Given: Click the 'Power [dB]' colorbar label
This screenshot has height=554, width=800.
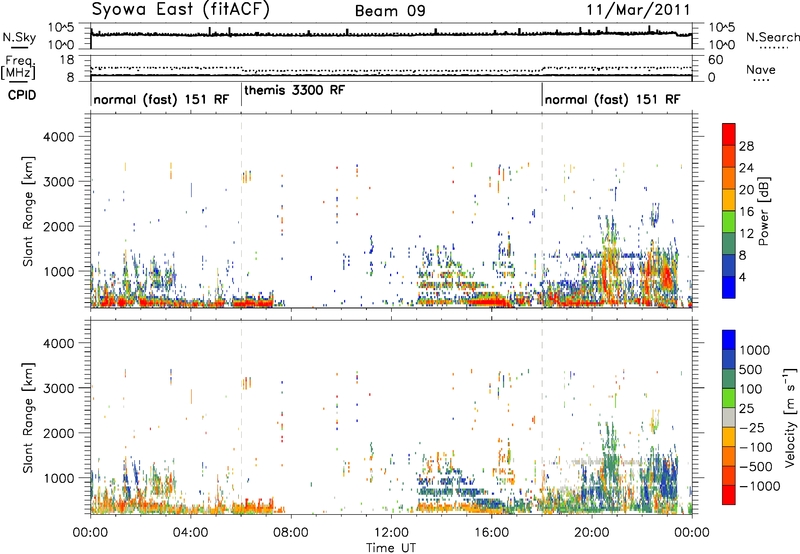Looking at the screenshot, I should (763, 211).
